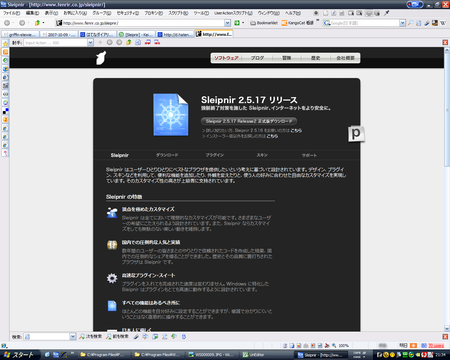The image size is (450, 360).
Task: Open the お気に入り(A) menu
Action: coord(75,13)
